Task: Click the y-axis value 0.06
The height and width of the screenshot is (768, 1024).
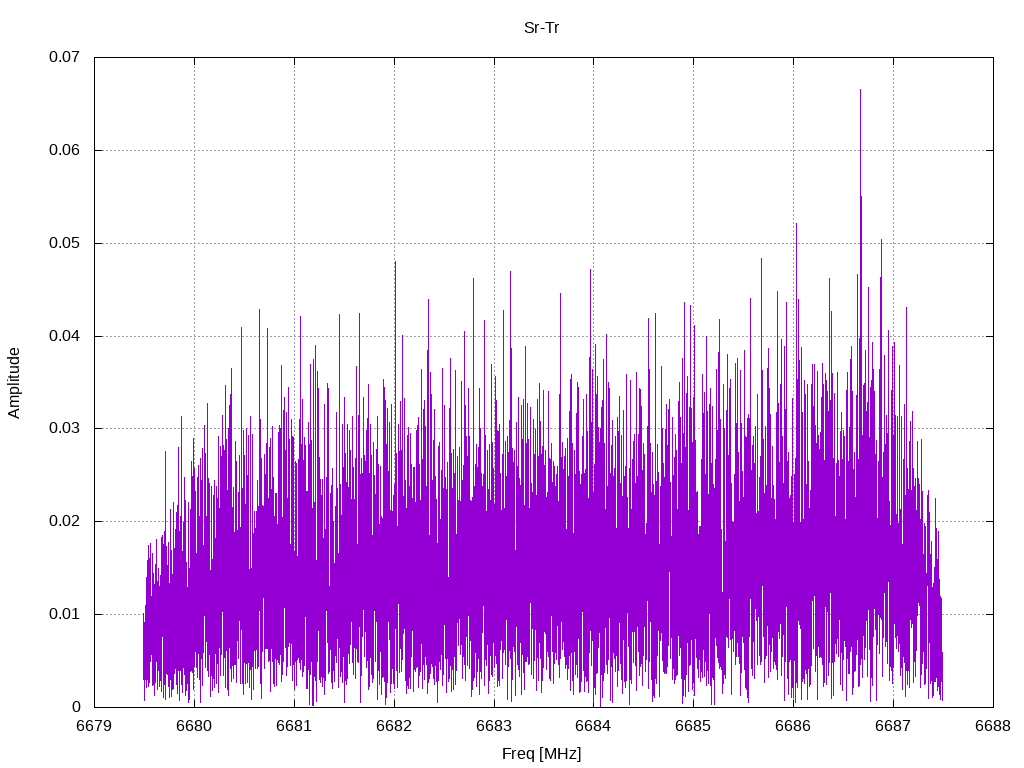Action: 65,150
